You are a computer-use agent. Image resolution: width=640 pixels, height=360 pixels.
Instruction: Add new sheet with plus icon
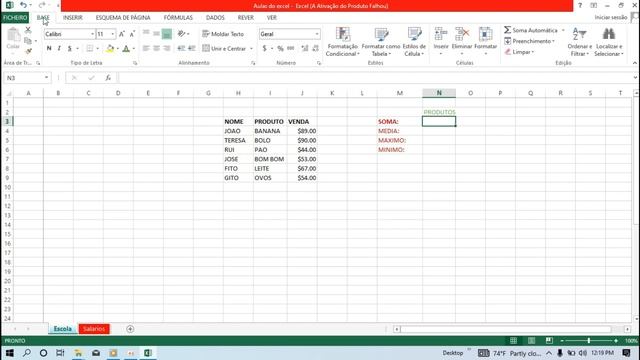(130, 329)
